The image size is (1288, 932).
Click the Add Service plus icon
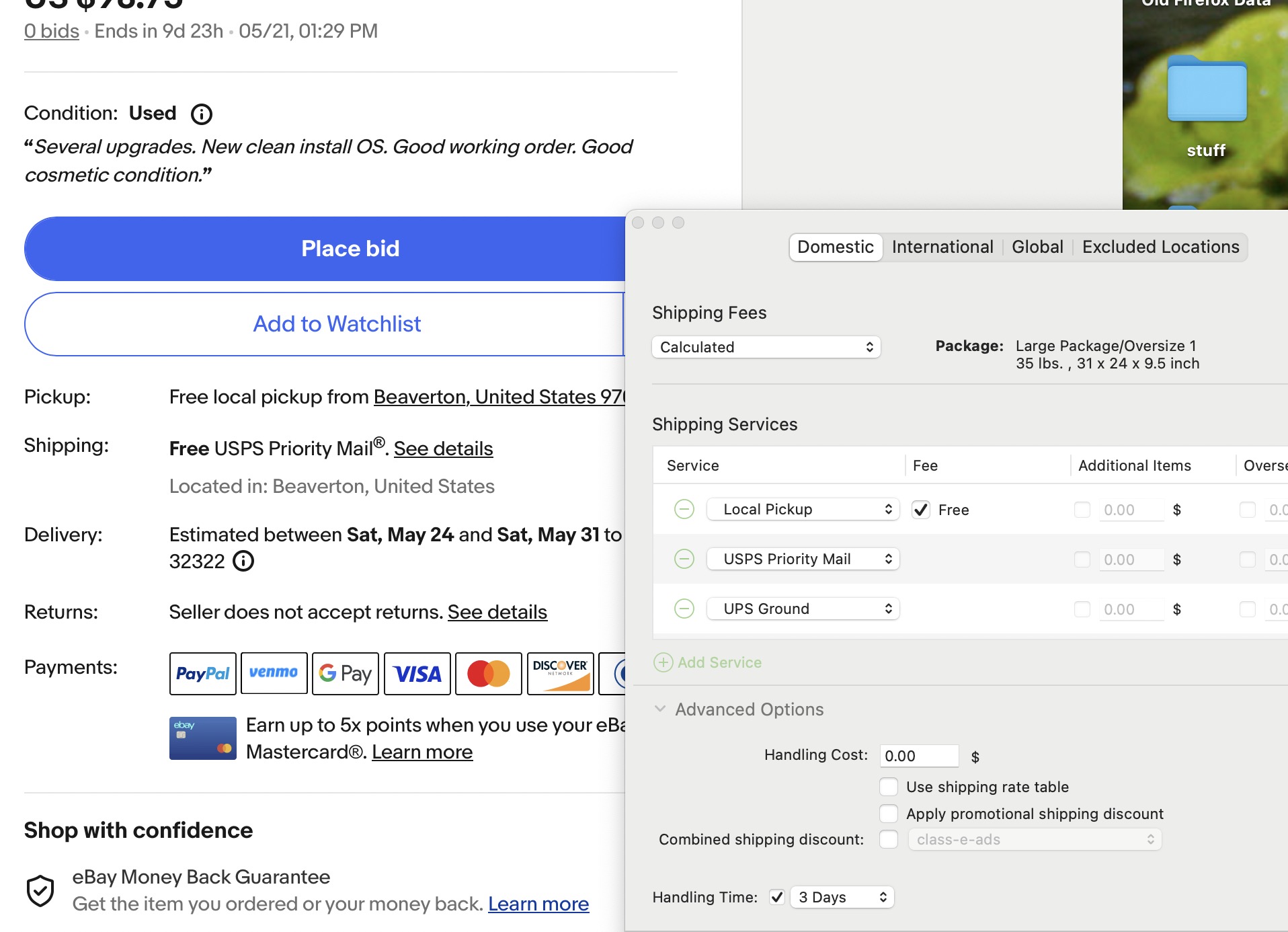point(663,662)
